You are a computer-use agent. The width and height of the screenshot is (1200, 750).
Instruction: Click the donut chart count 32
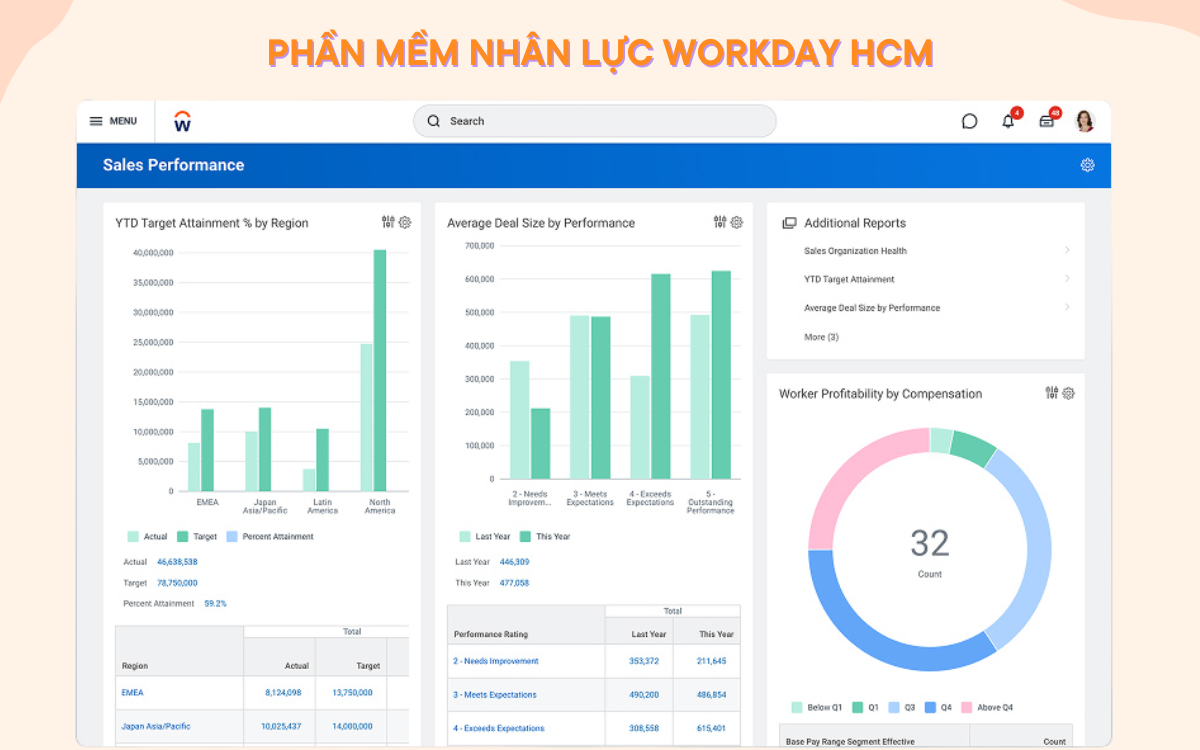(x=930, y=544)
